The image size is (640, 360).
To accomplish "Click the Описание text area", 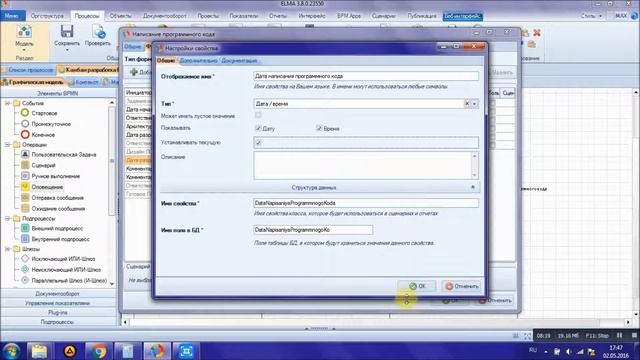I will click(362, 165).
